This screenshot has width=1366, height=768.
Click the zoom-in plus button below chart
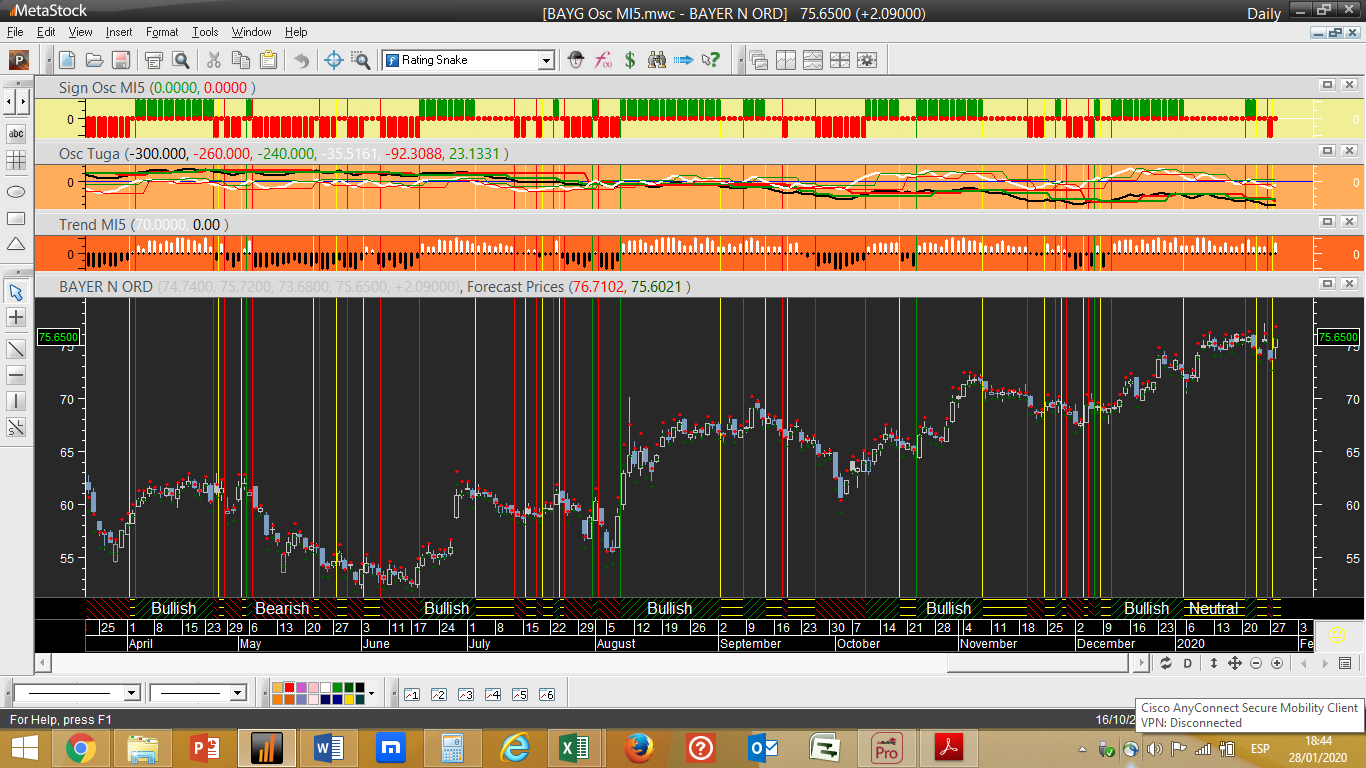(x=1277, y=663)
